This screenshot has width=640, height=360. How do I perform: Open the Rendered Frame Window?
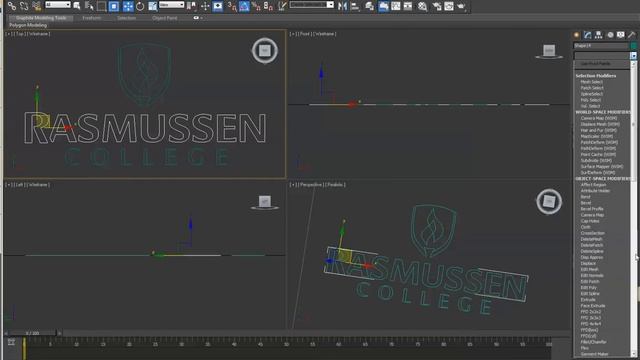point(449,6)
